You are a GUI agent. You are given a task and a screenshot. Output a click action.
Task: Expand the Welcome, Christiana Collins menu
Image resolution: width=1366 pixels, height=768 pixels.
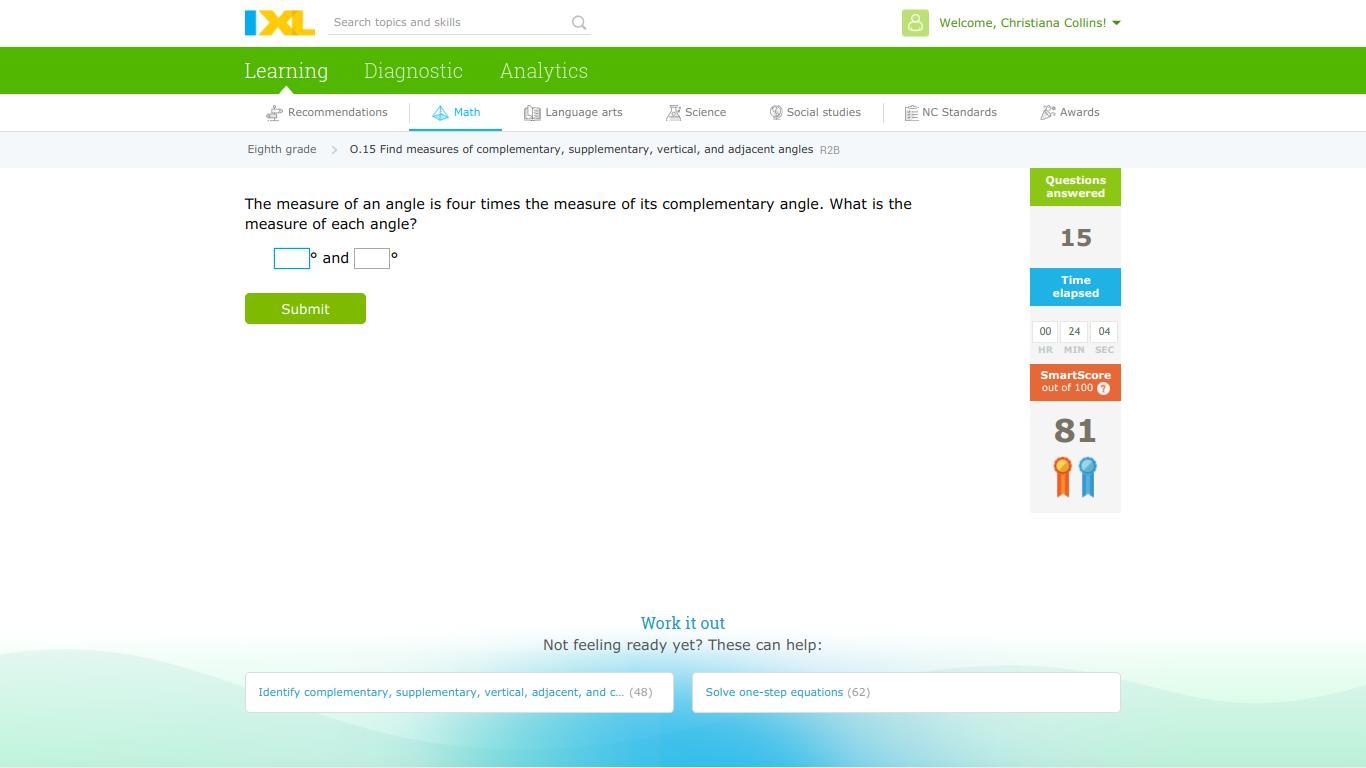point(1030,23)
